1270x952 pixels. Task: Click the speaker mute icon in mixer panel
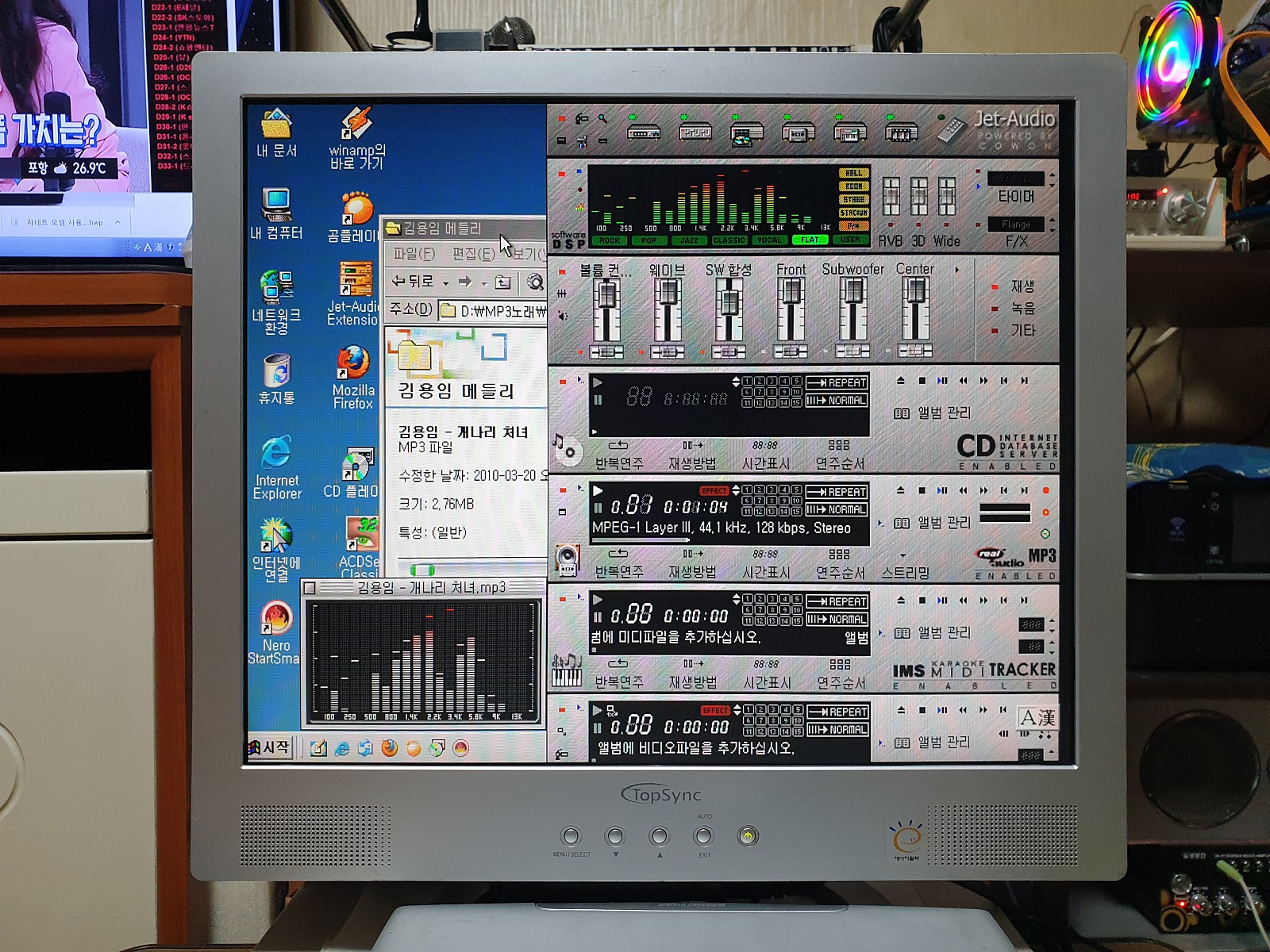click(563, 316)
